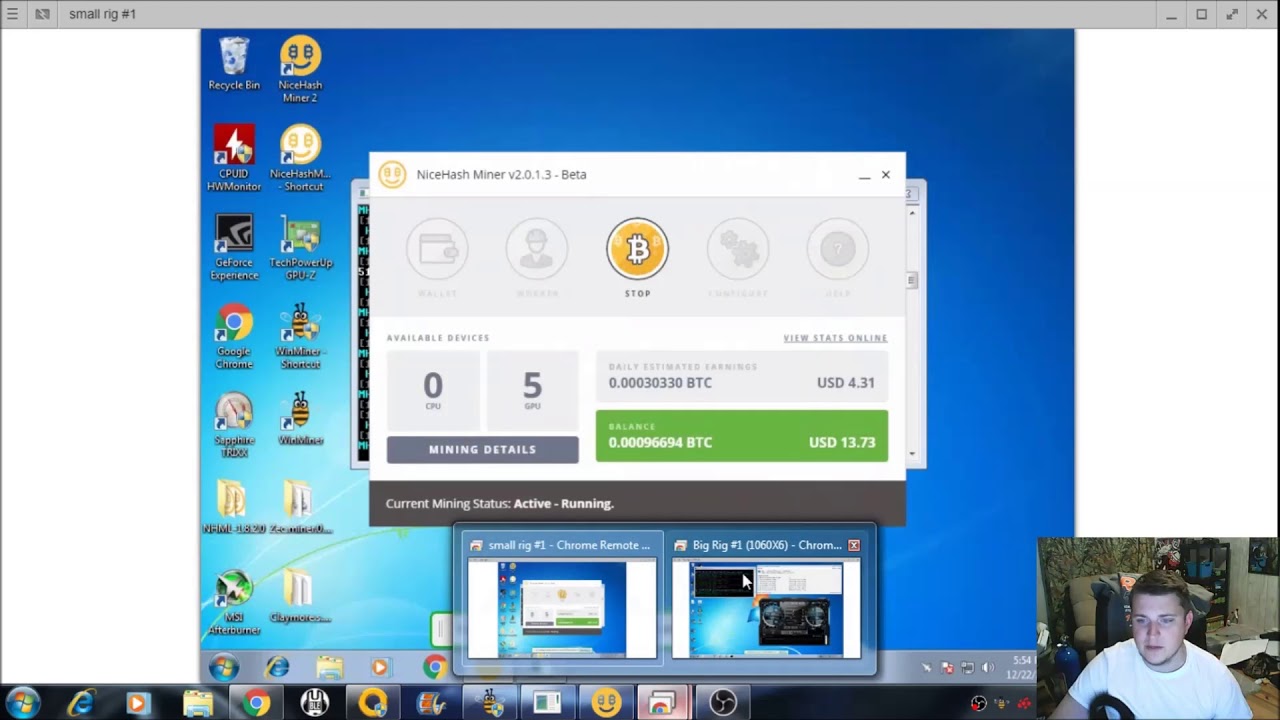Close the Big Rig #1 preview thumbnail
Viewport: 1280px width, 720px height.
[854, 545]
